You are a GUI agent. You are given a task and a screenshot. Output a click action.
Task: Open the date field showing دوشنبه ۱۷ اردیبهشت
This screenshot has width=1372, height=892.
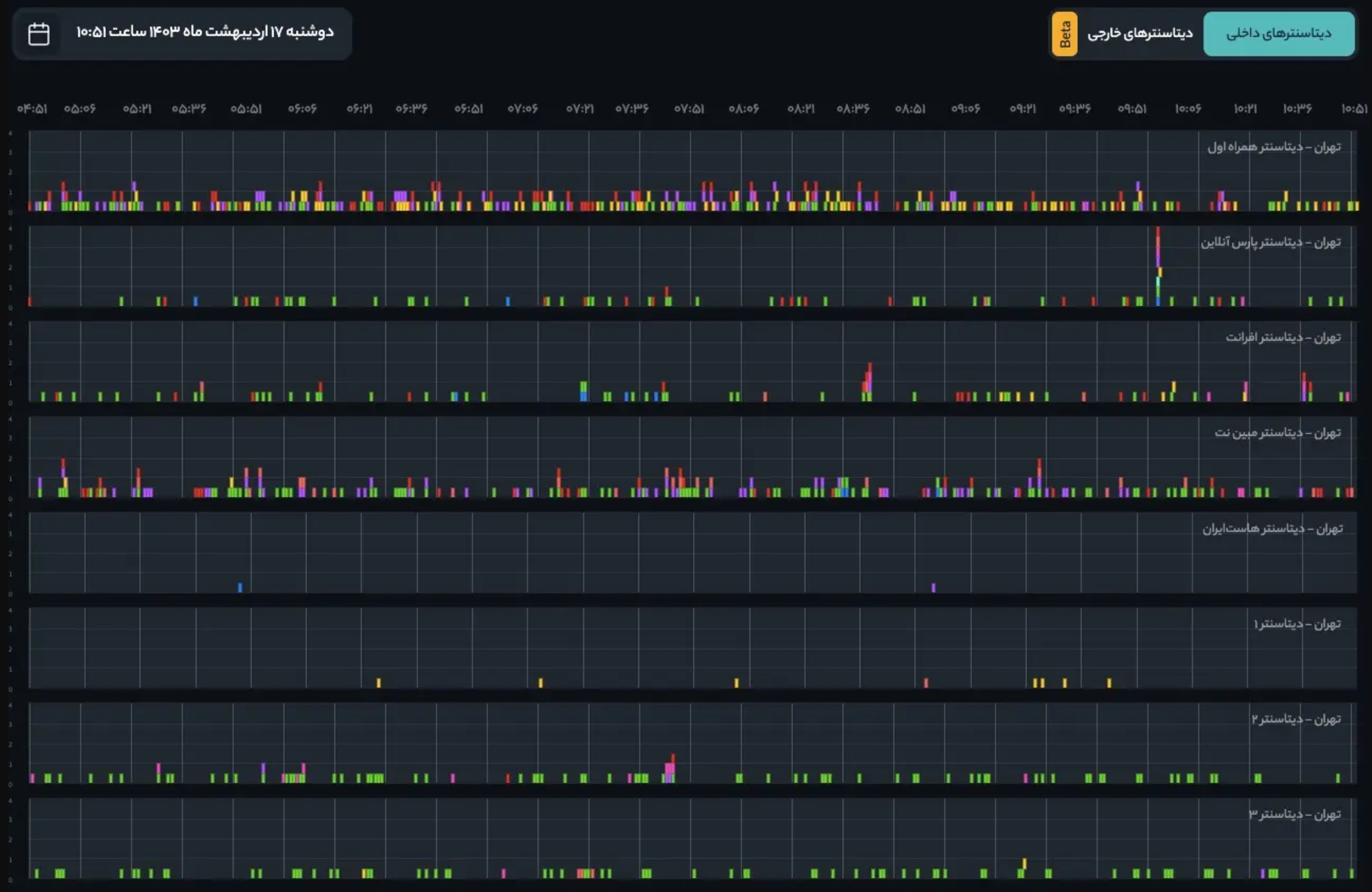pos(205,32)
